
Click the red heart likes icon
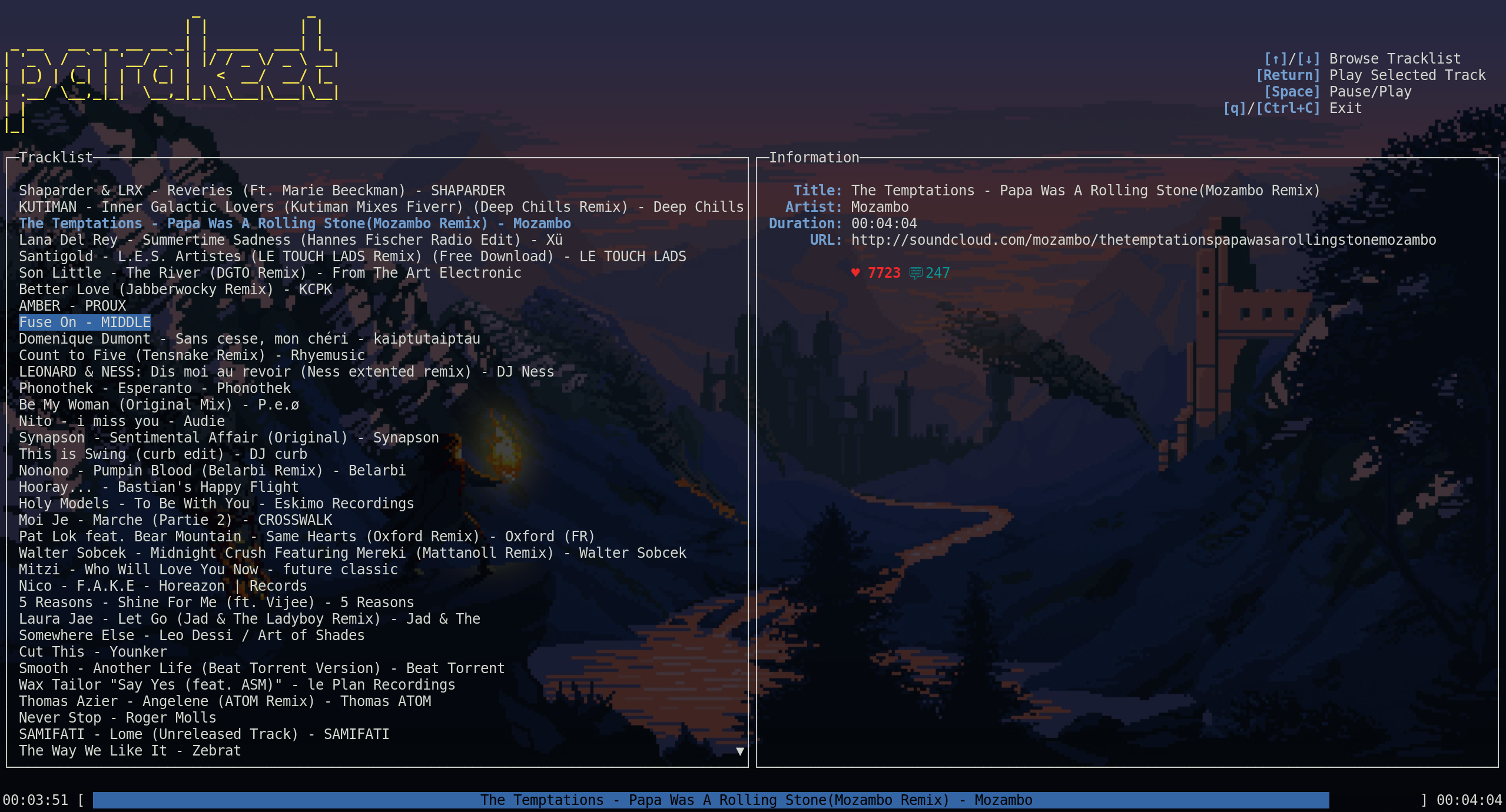855,272
